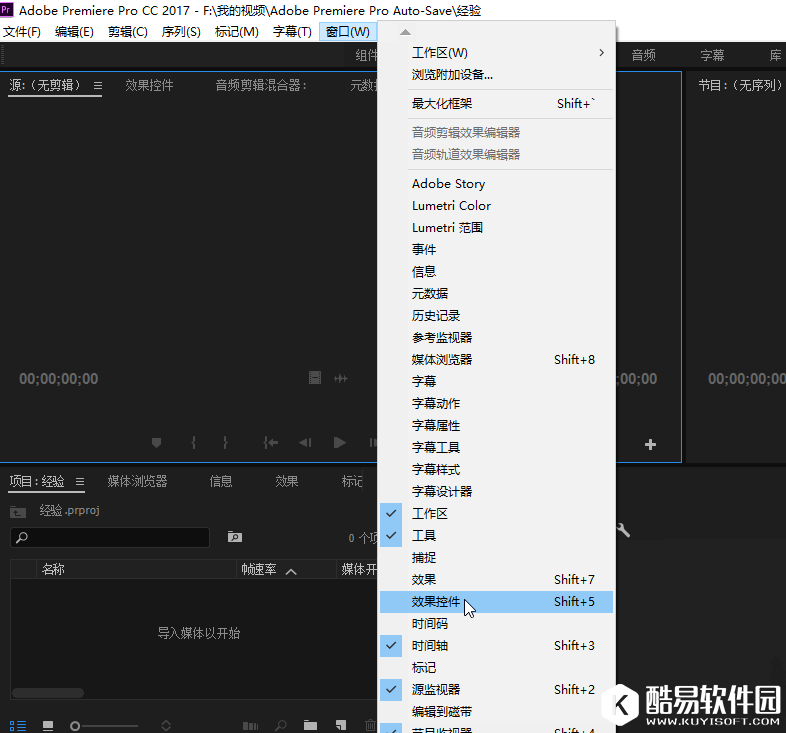Image resolution: width=786 pixels, height=733 pixels.
Task: Toggle the checked 源监视器 menu item
Action: 496,689
